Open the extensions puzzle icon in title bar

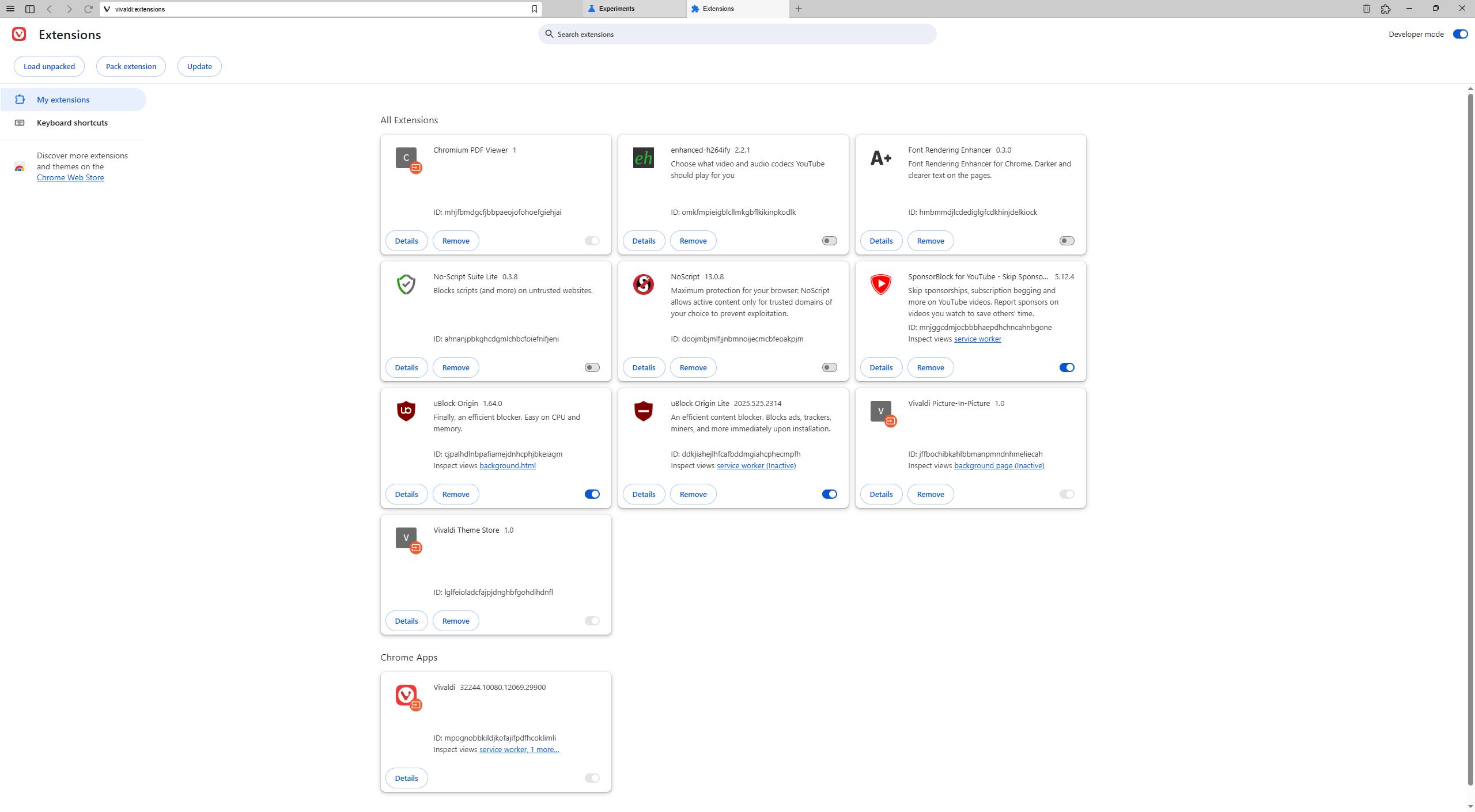pyautogui.click(x=1386, y=9)
